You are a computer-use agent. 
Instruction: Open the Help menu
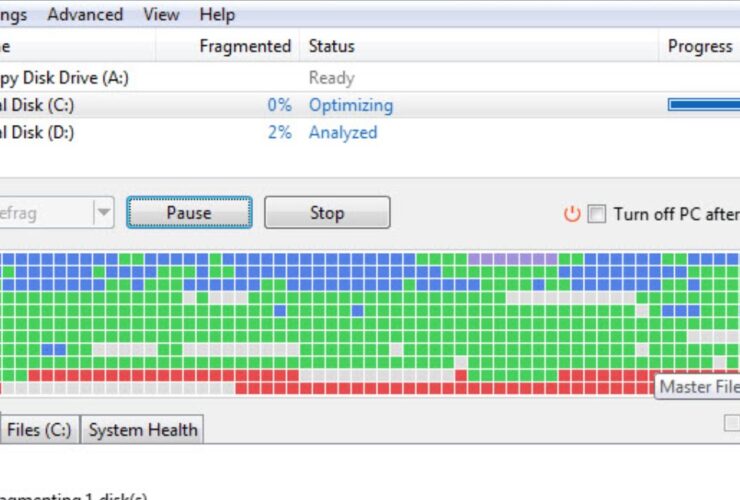point(217,15)
